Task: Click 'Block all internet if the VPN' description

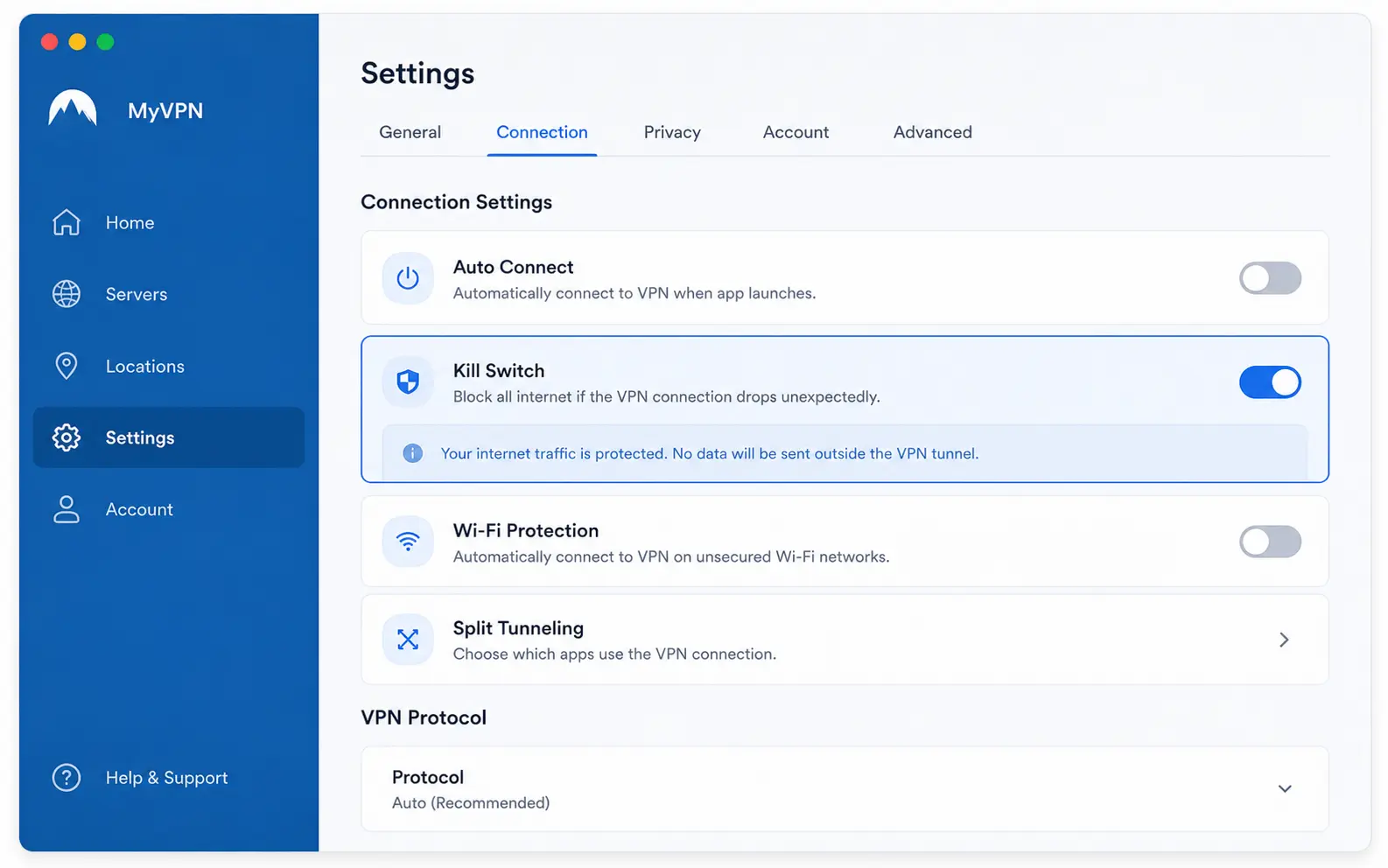Action: tap(667, 396)
